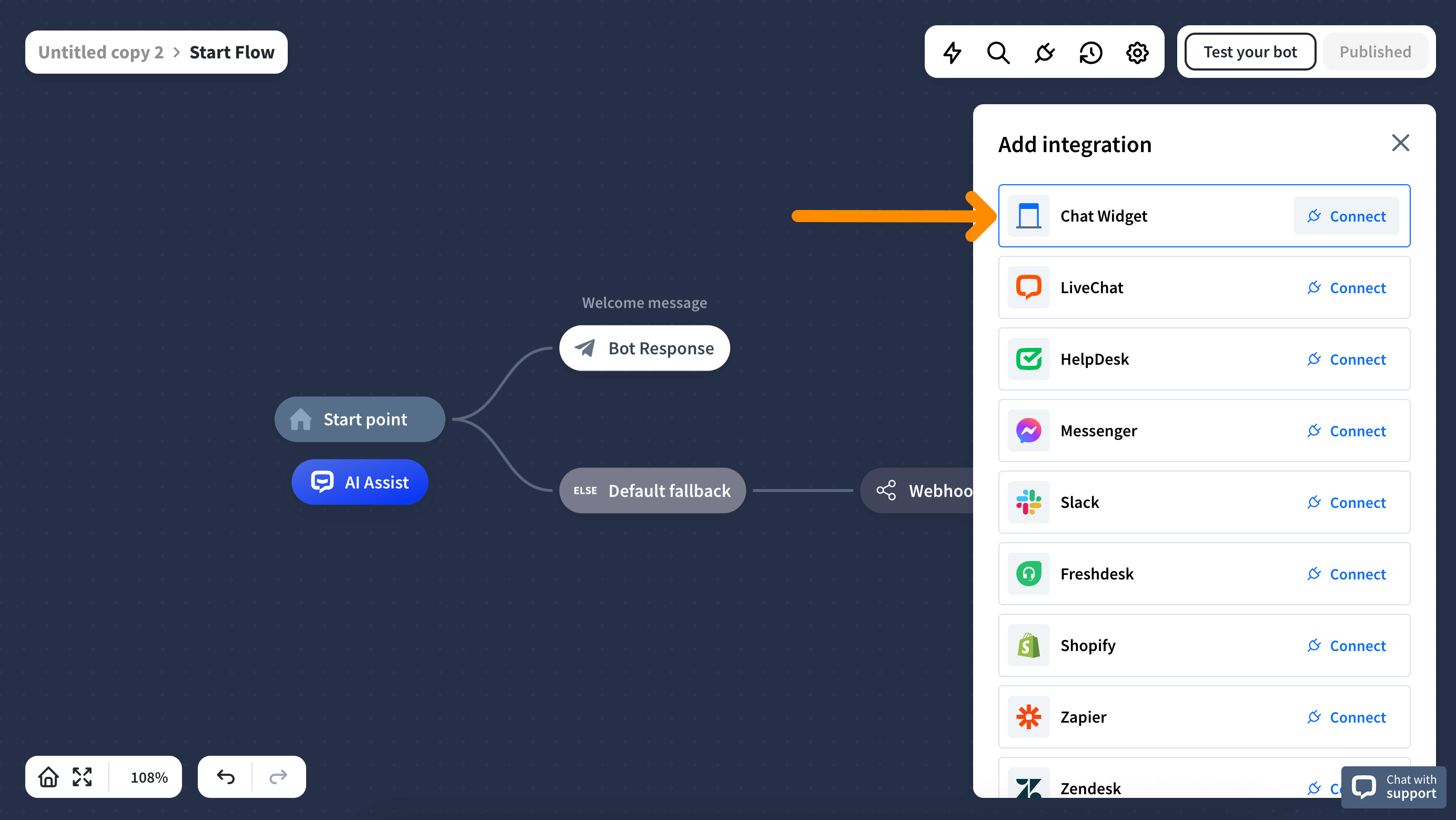Image resolution: width=1456 pixels, height=820 pixels.
Task: Open the AI Assist block
Action: pyautogui.click(x=359, y=482)
